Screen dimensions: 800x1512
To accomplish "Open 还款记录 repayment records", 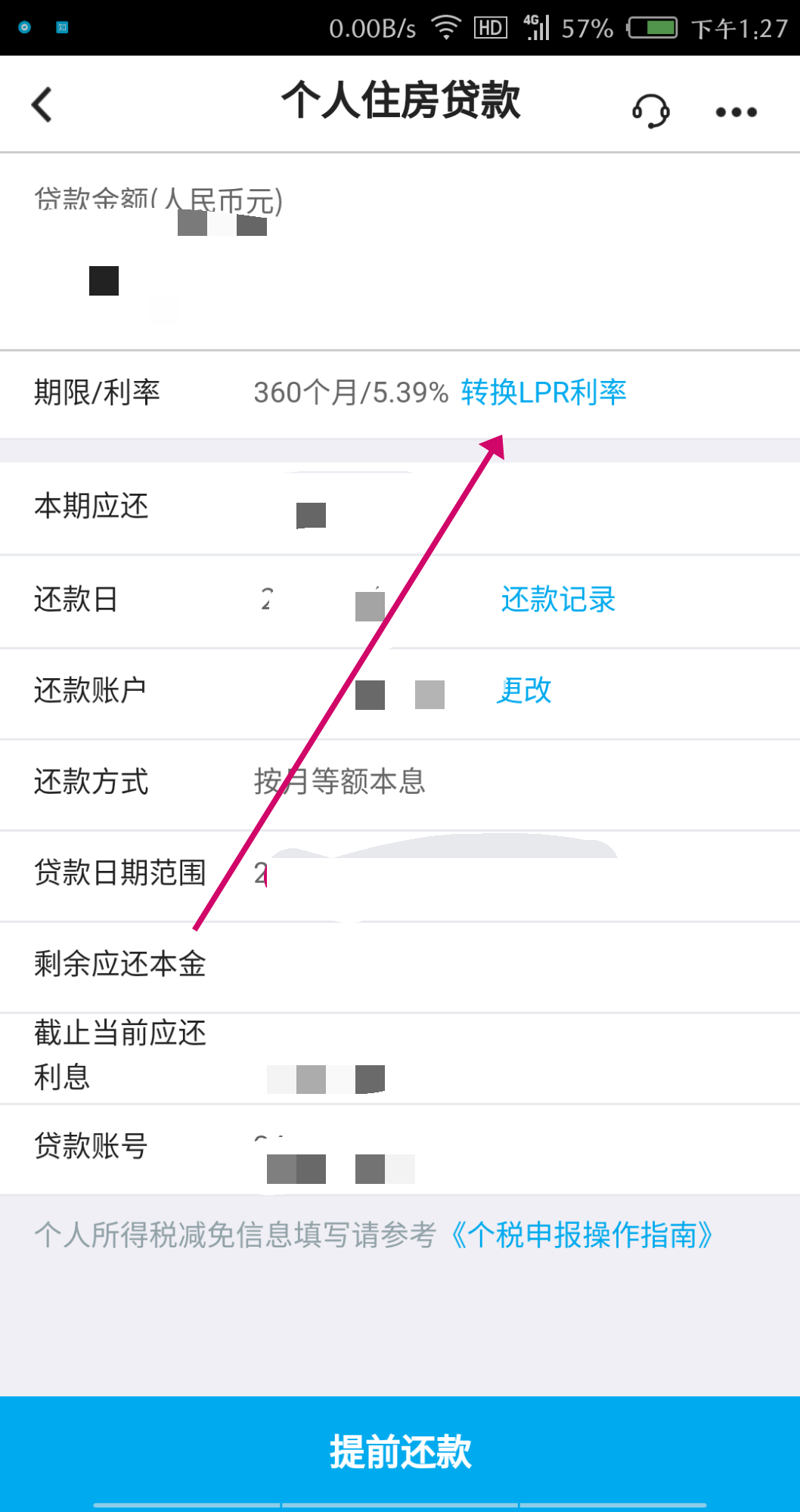I will (558, 600).
